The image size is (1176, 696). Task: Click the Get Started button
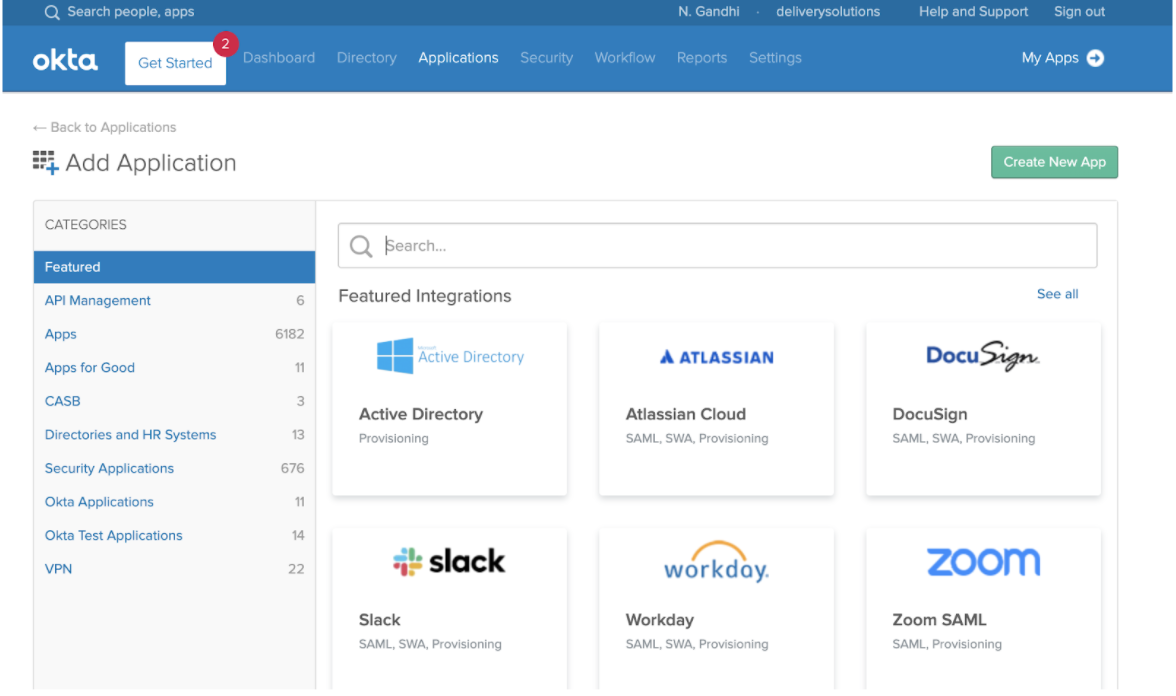[x=176, y=63]
